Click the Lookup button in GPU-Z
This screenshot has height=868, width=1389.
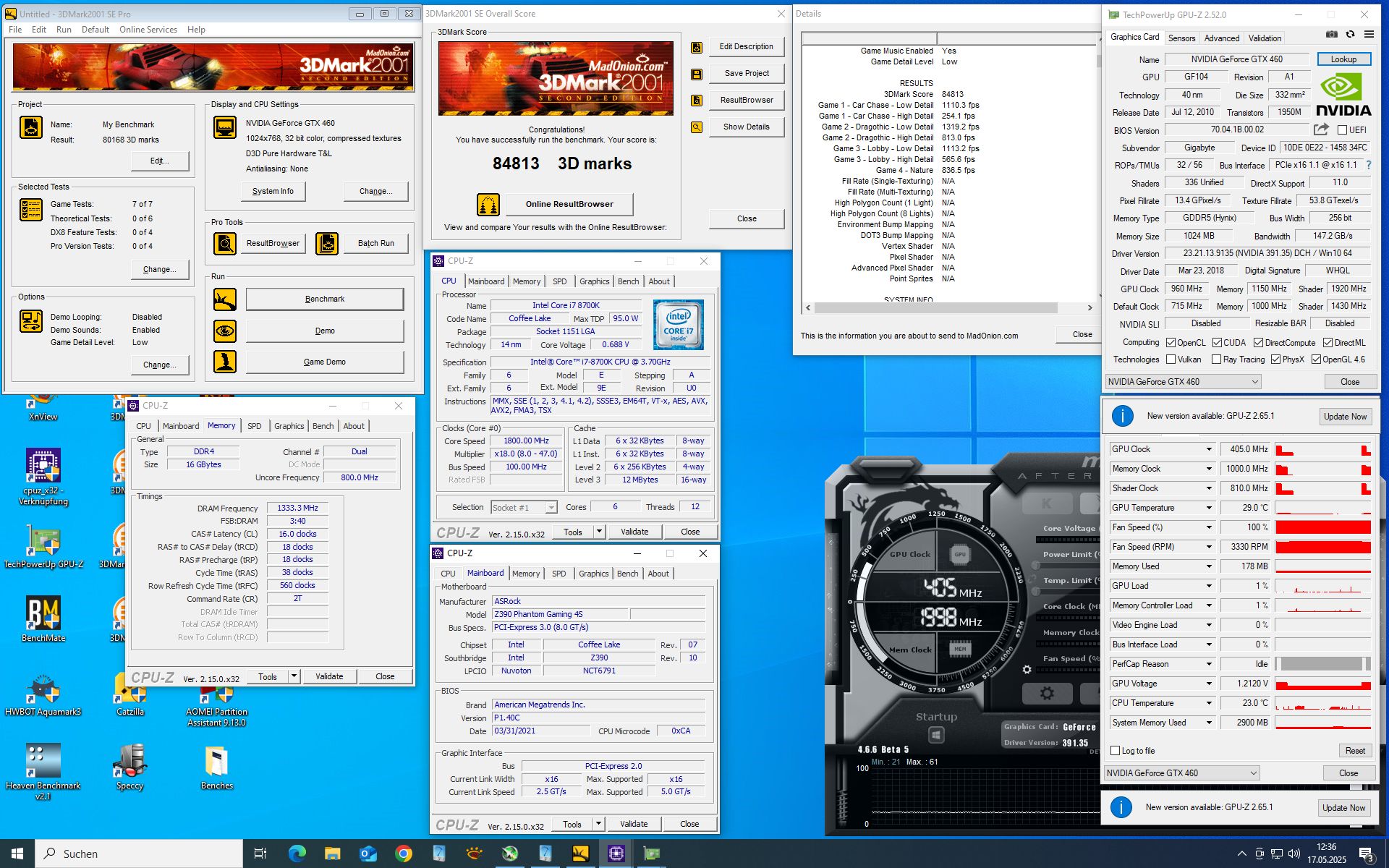tap(1343, 59)
